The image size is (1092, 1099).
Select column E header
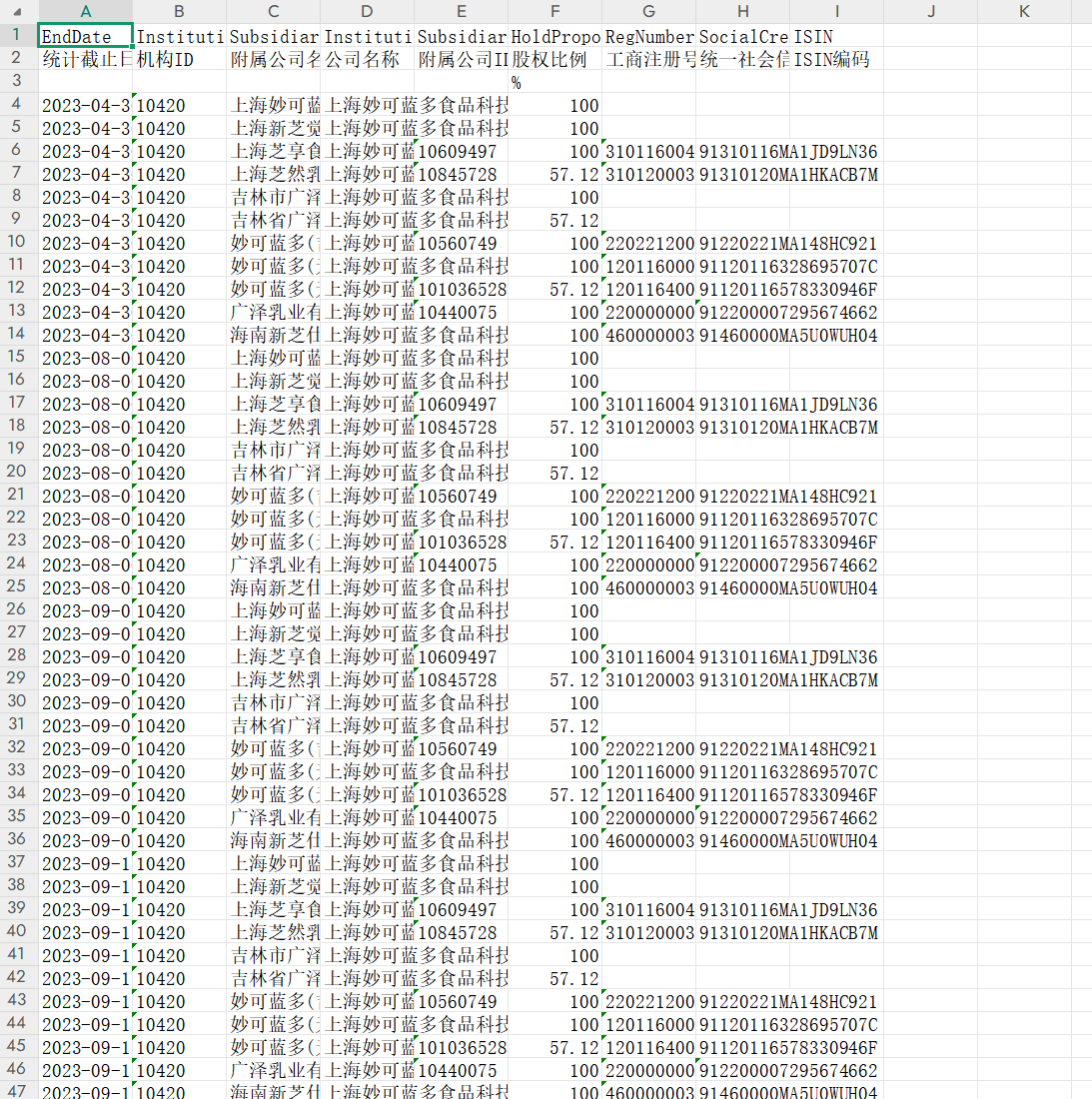462,11
